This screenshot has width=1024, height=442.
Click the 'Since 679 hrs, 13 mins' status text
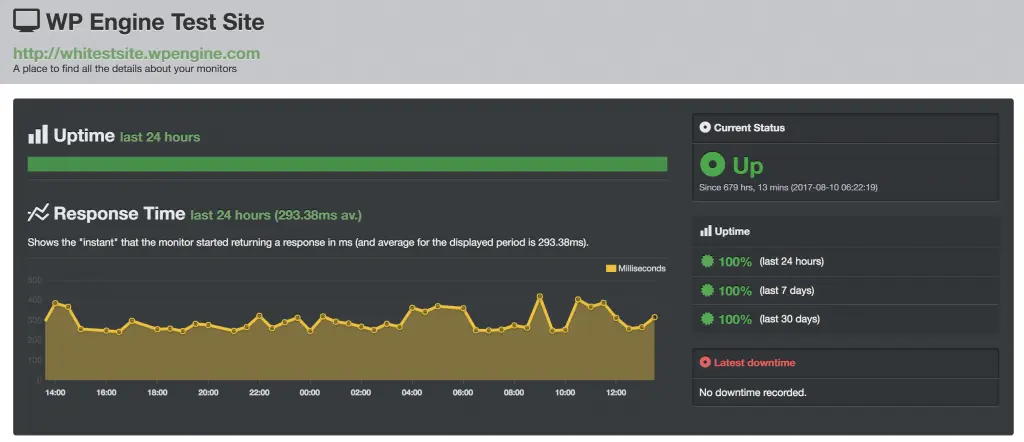pos(788,187)
